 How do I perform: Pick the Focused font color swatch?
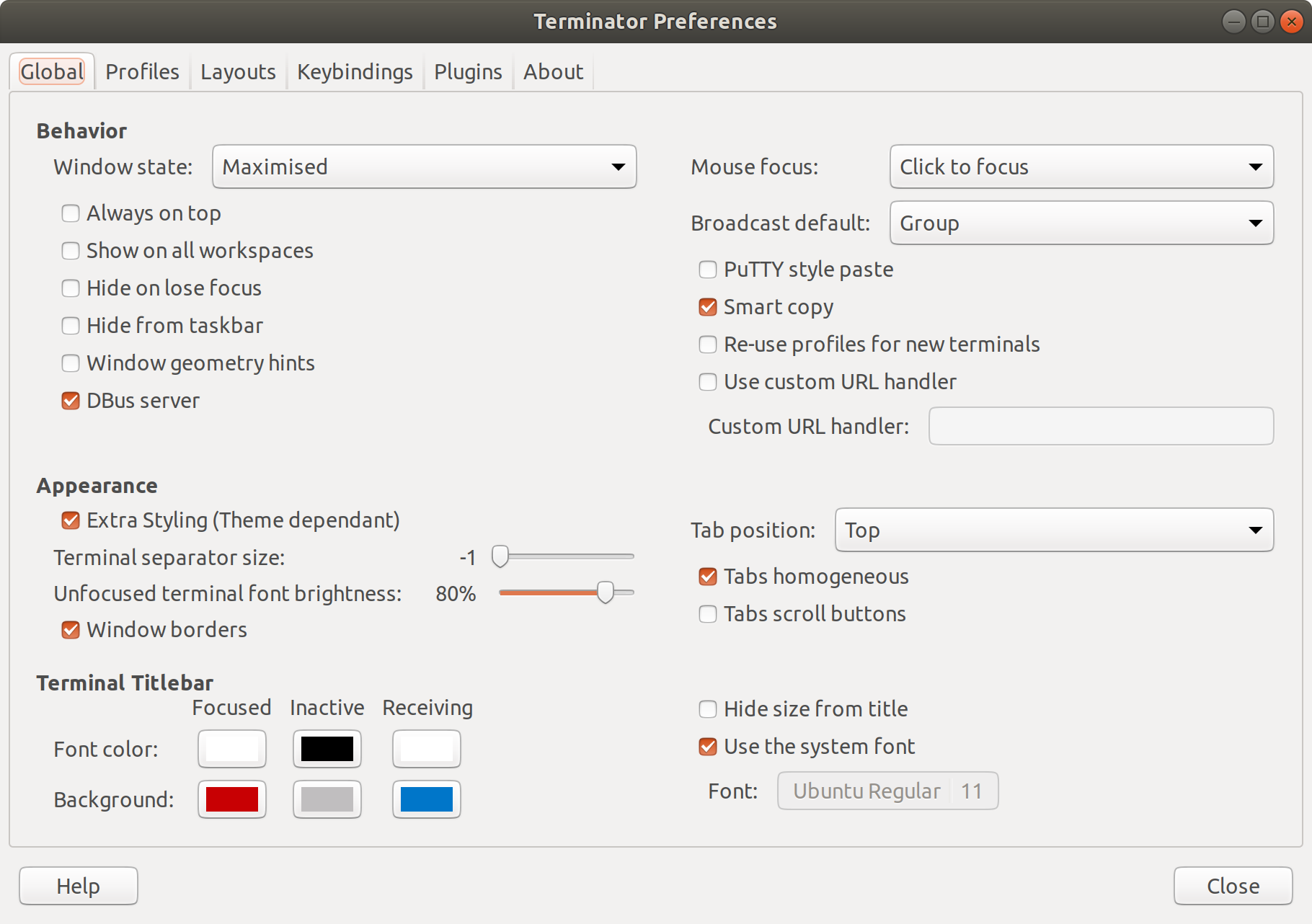pos(232,749)
